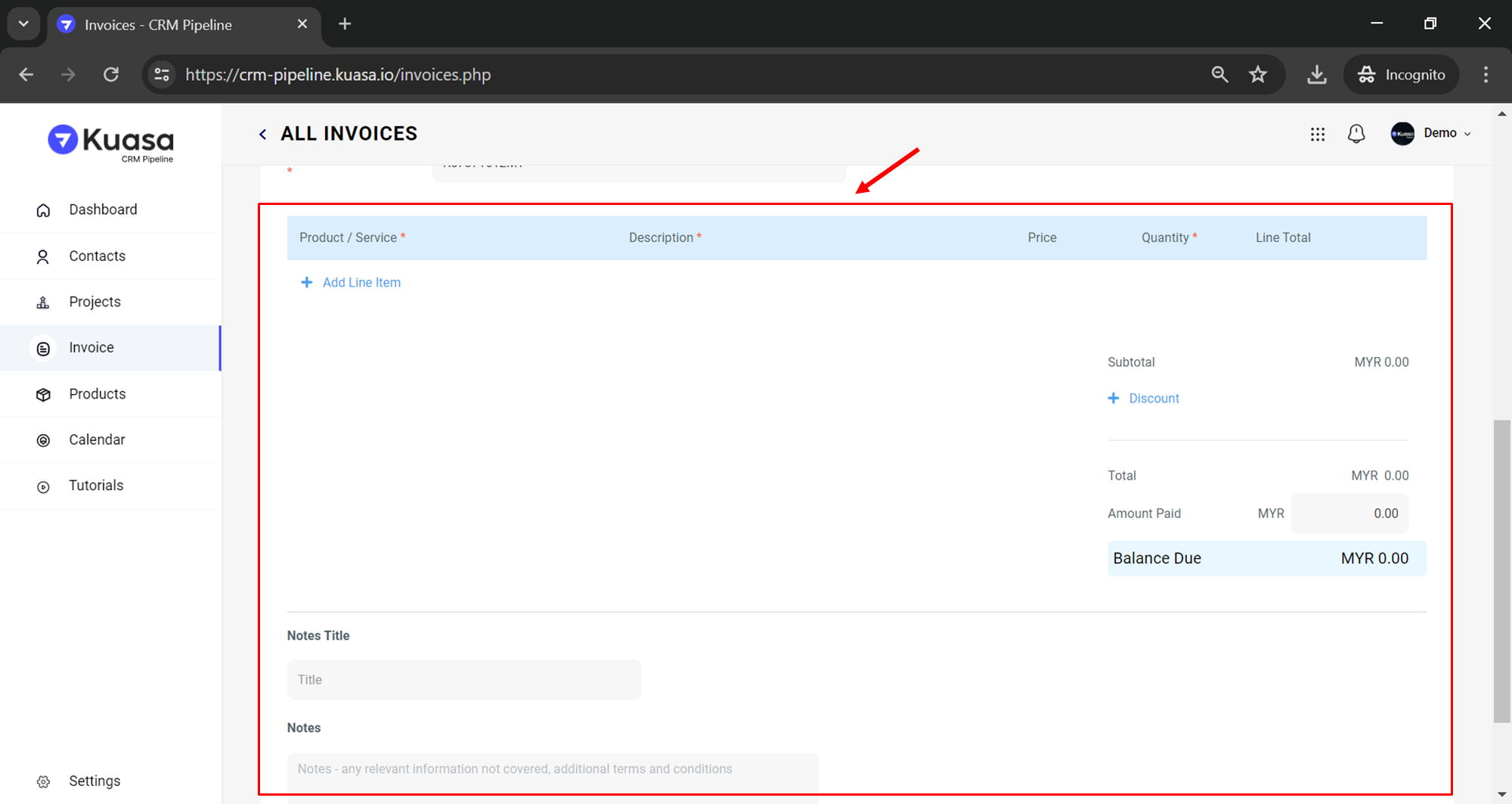Open the apps grid icon
1512x804 pixels.
(1317, 134)
